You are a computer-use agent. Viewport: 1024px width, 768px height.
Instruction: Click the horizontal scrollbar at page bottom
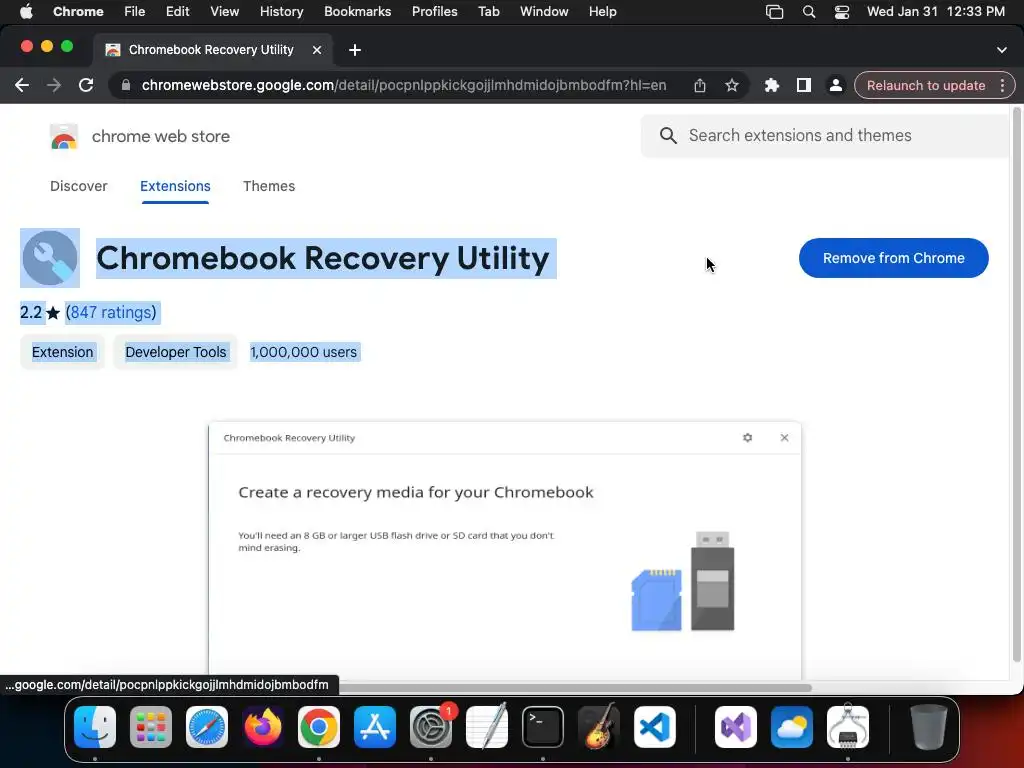(575, 688)
